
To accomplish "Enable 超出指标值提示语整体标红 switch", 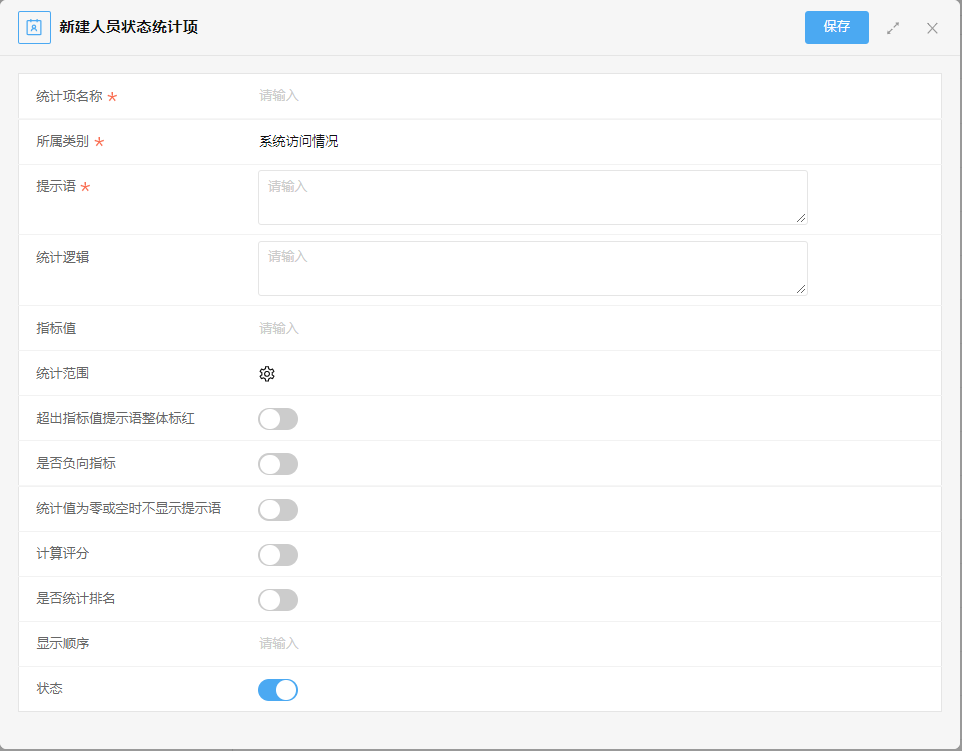I will tap(278, 419).
